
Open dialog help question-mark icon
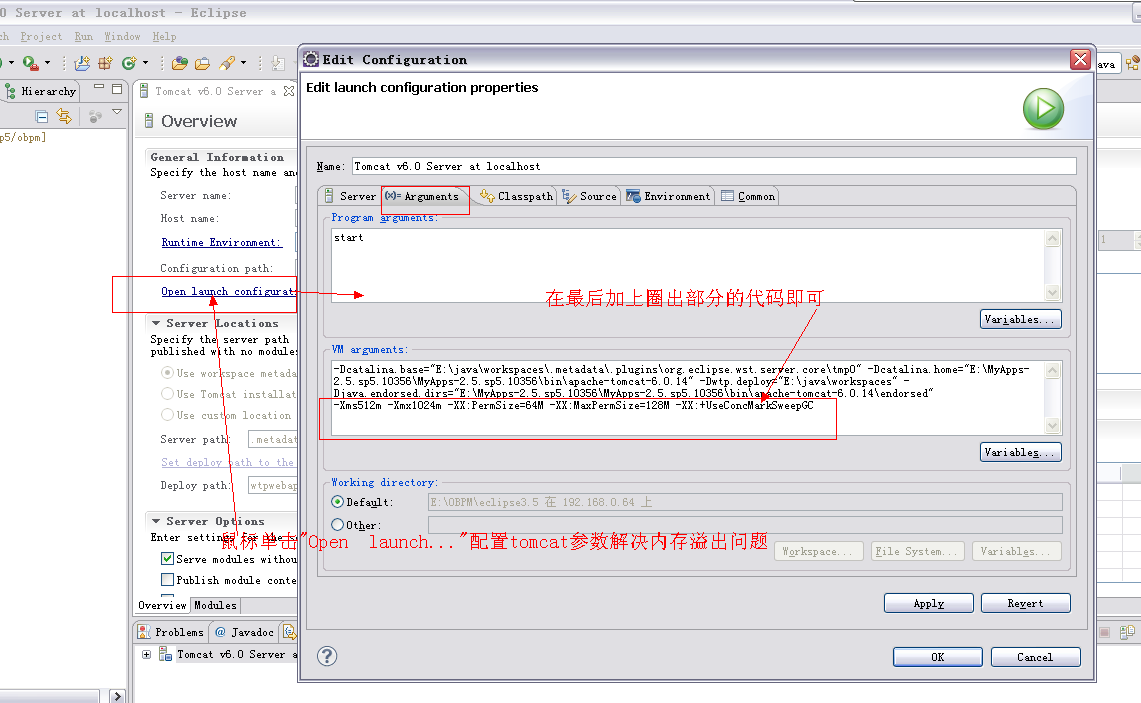(327, 656)
